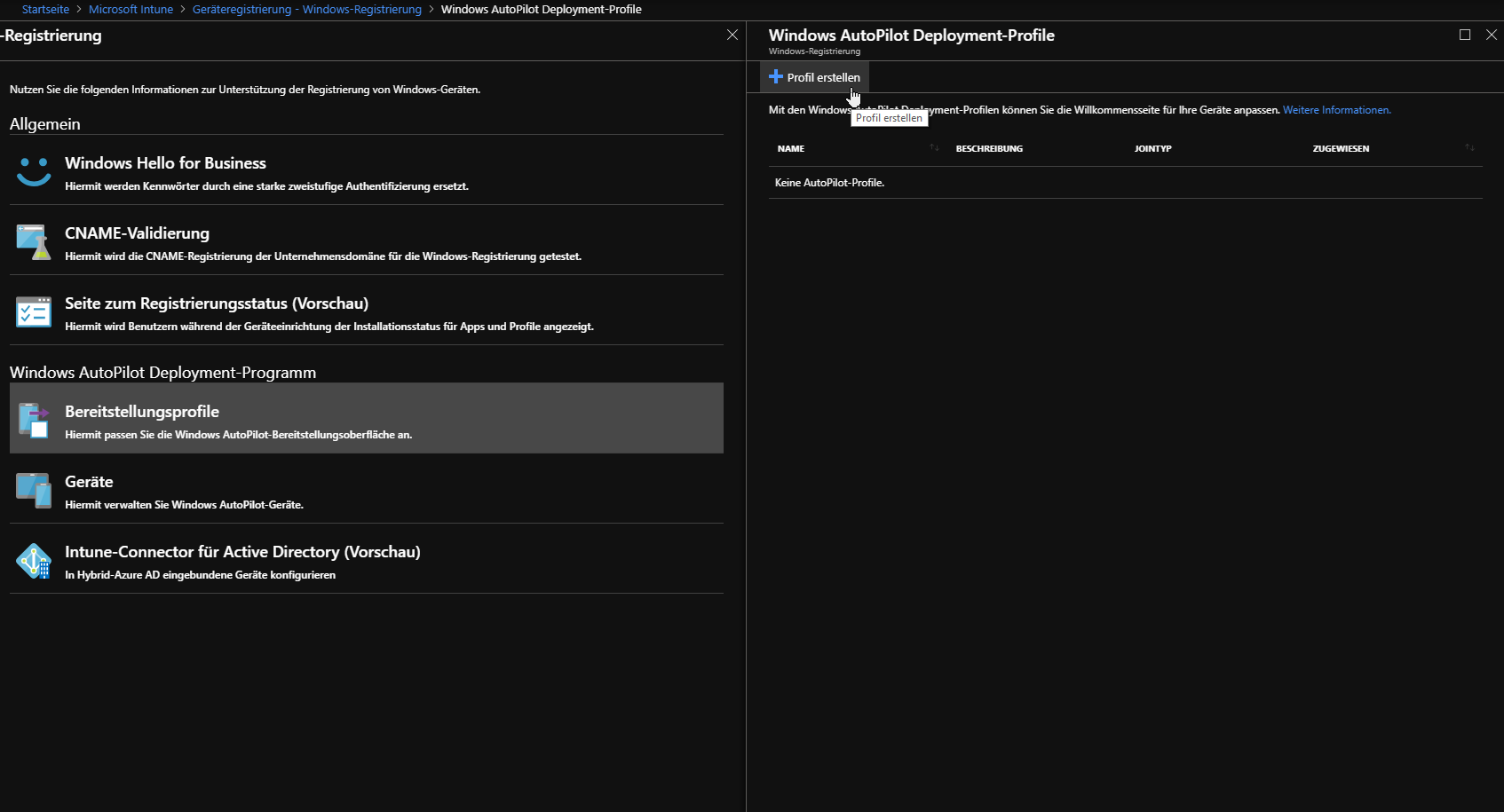Click the JOINTYP column header
This screenshot has height=812, width=1504.
tap(1152, 149)
